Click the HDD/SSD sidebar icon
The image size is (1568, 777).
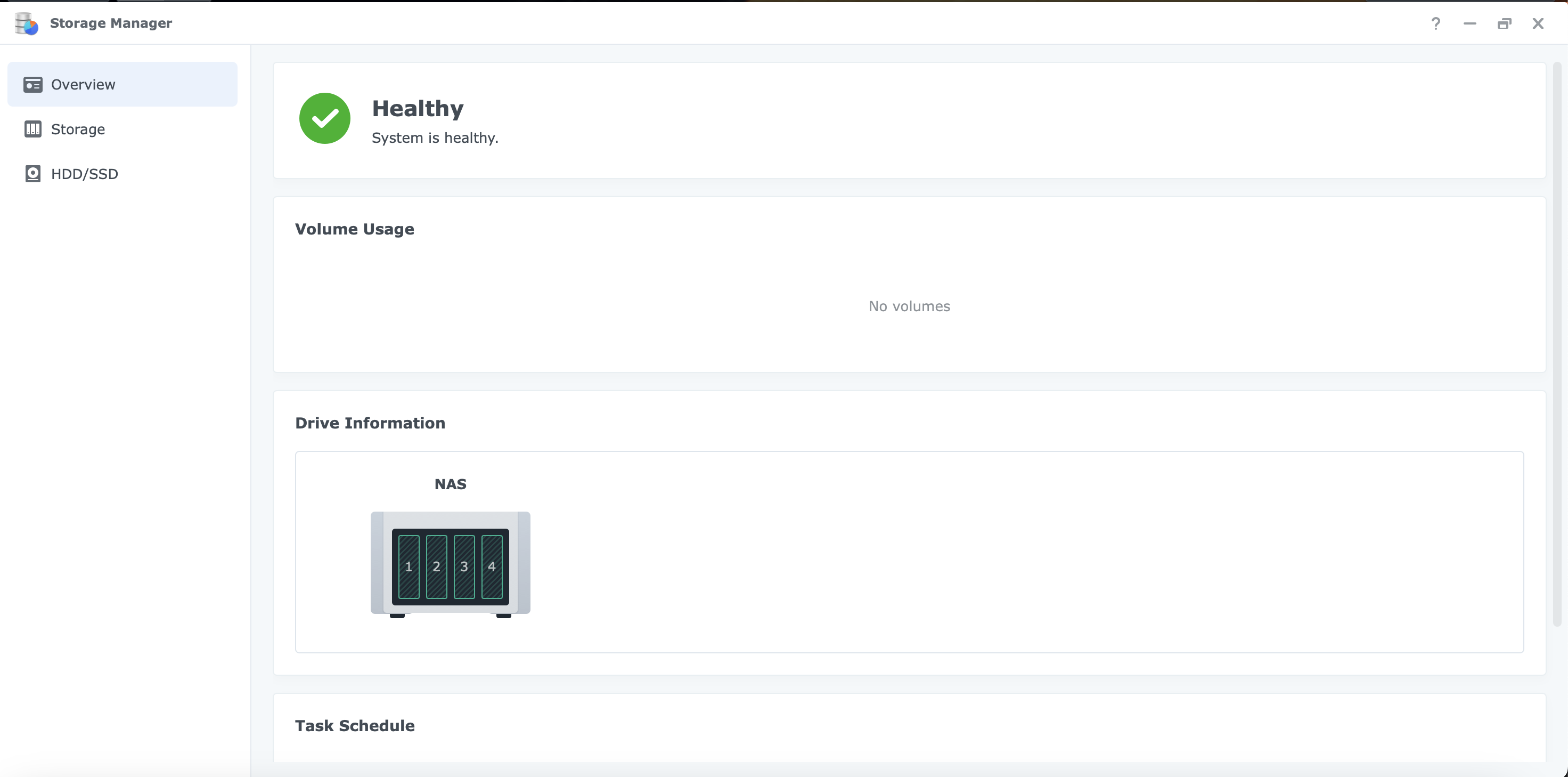[x=32, y=174]
